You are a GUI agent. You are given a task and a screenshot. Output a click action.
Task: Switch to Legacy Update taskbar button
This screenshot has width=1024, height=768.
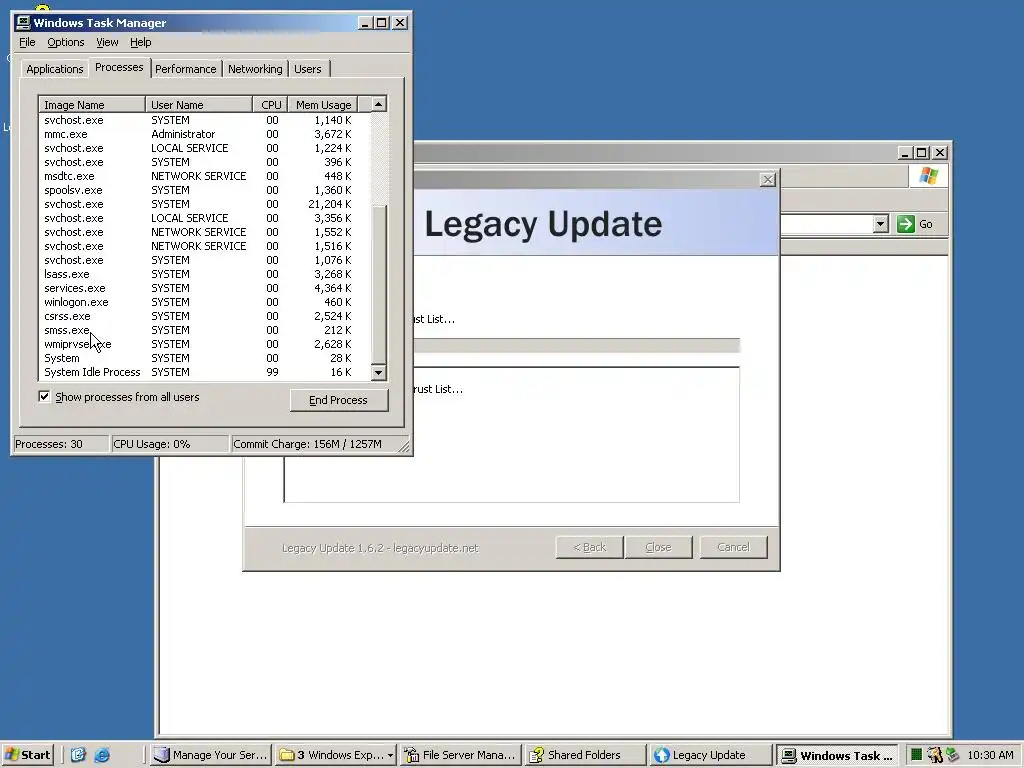(711, 755)
